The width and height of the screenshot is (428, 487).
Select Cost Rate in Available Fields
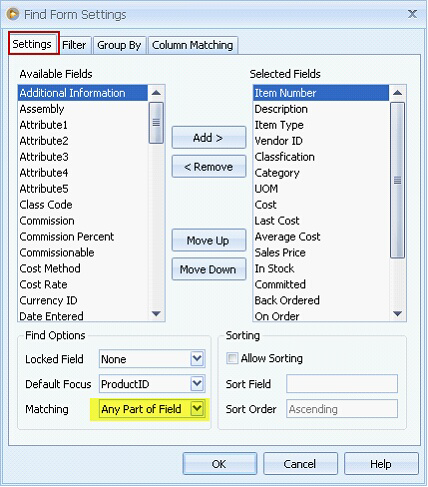click(83, 285)
